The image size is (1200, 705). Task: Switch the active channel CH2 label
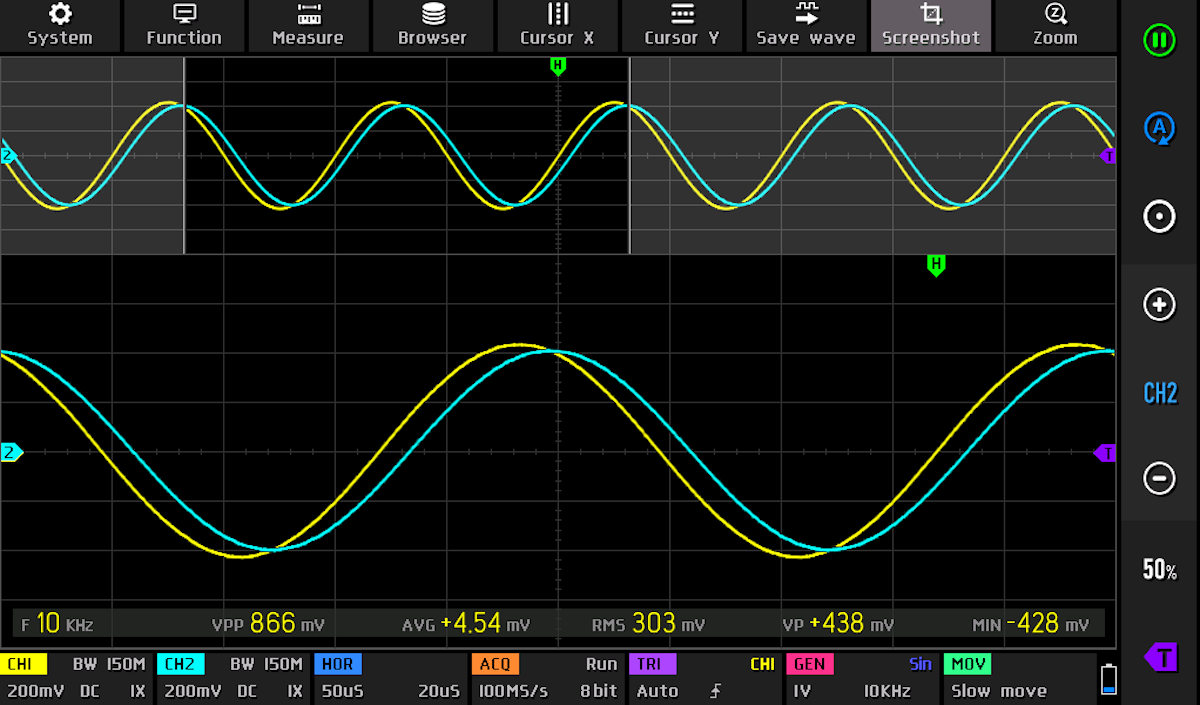pyautogui.click(x=1159, y=393)
